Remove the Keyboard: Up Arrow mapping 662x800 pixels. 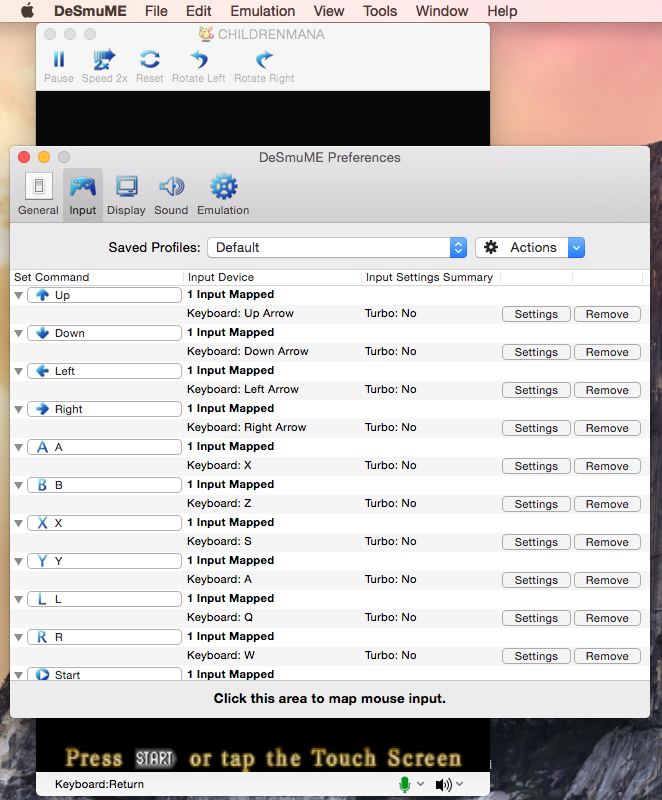click(x=607, y=314)
